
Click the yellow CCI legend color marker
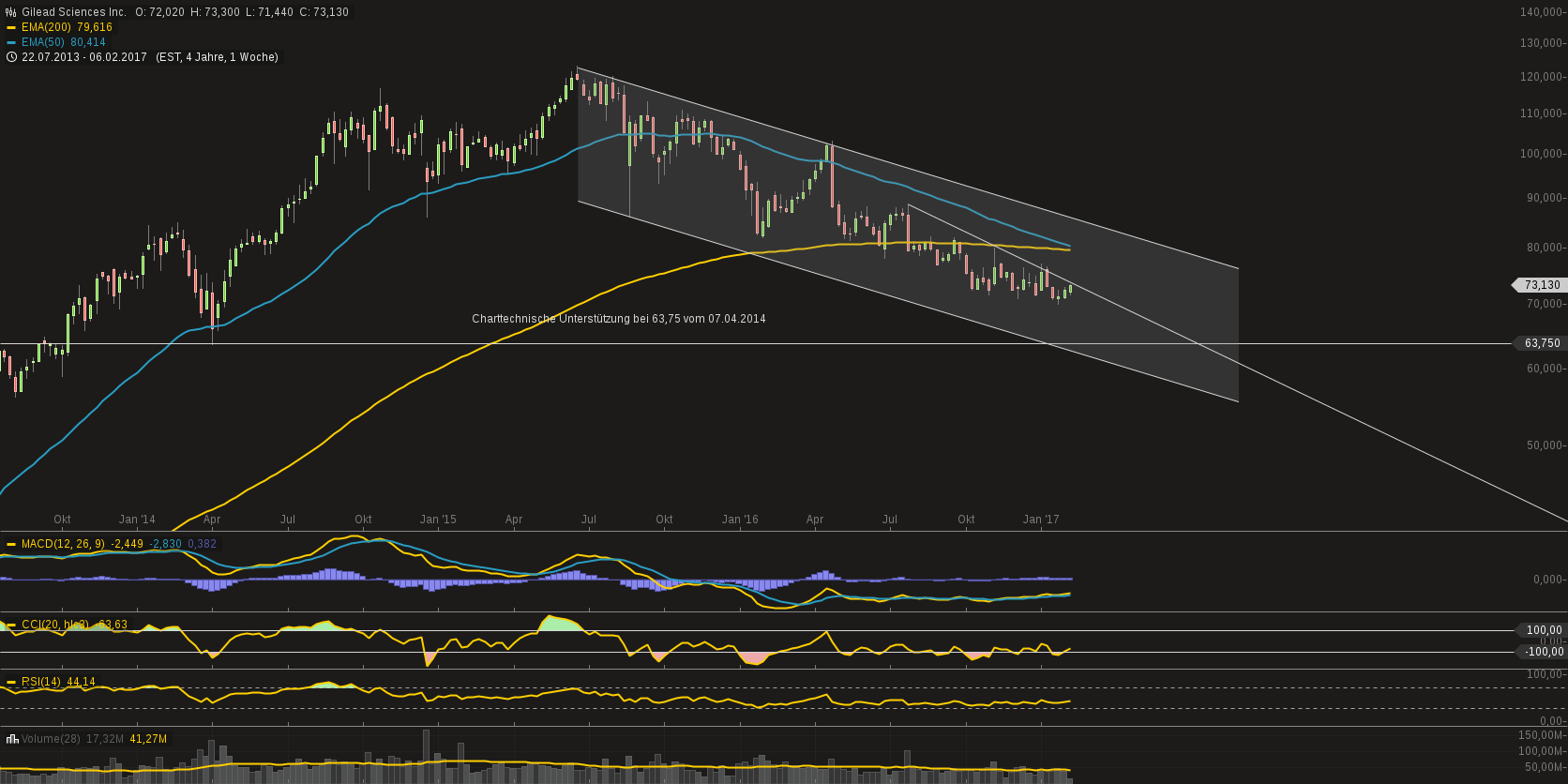pos(11,625)
